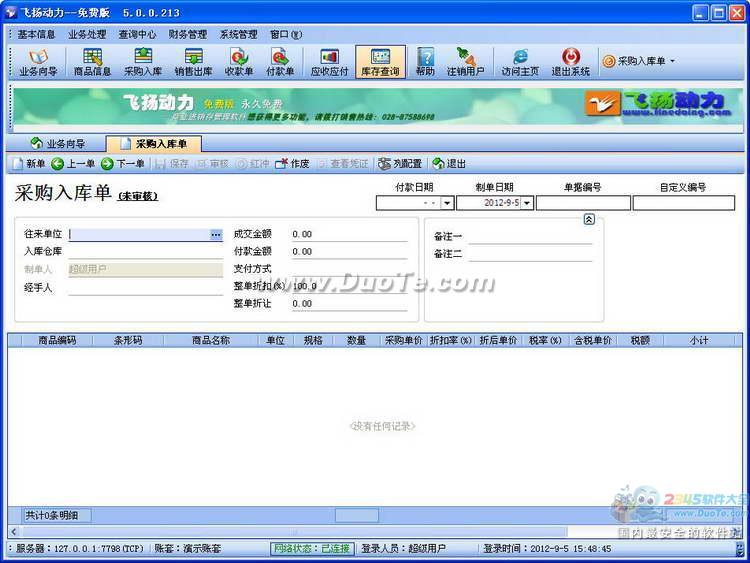Click the 付款单 toolbar icon
The height and width of the screenshot is (563, 750).
280,62
